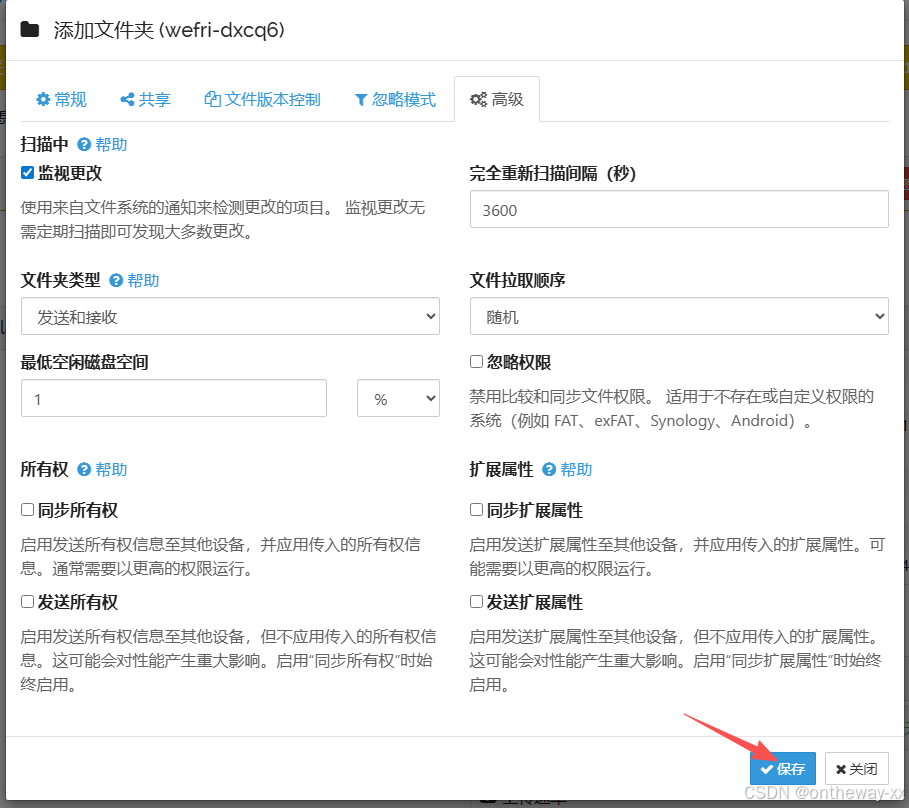Screen dimensions: 909x808
Task: Open the percent unit dropdown
Action: [398, 398]
